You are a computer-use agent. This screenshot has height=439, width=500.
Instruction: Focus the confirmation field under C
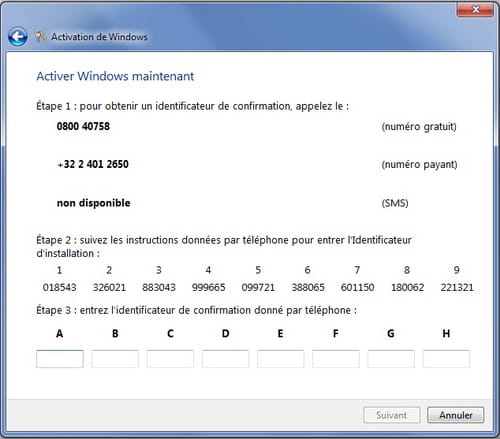pyautogui.click(x=170, y=359)
